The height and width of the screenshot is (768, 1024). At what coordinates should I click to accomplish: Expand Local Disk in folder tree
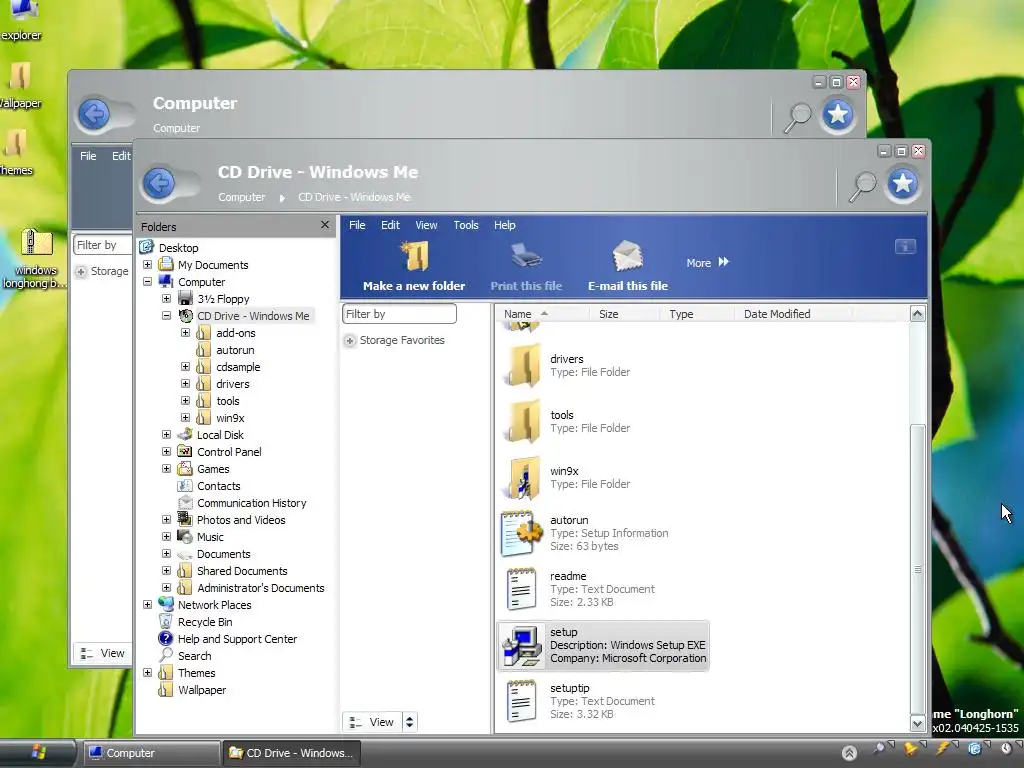(167, 434)
